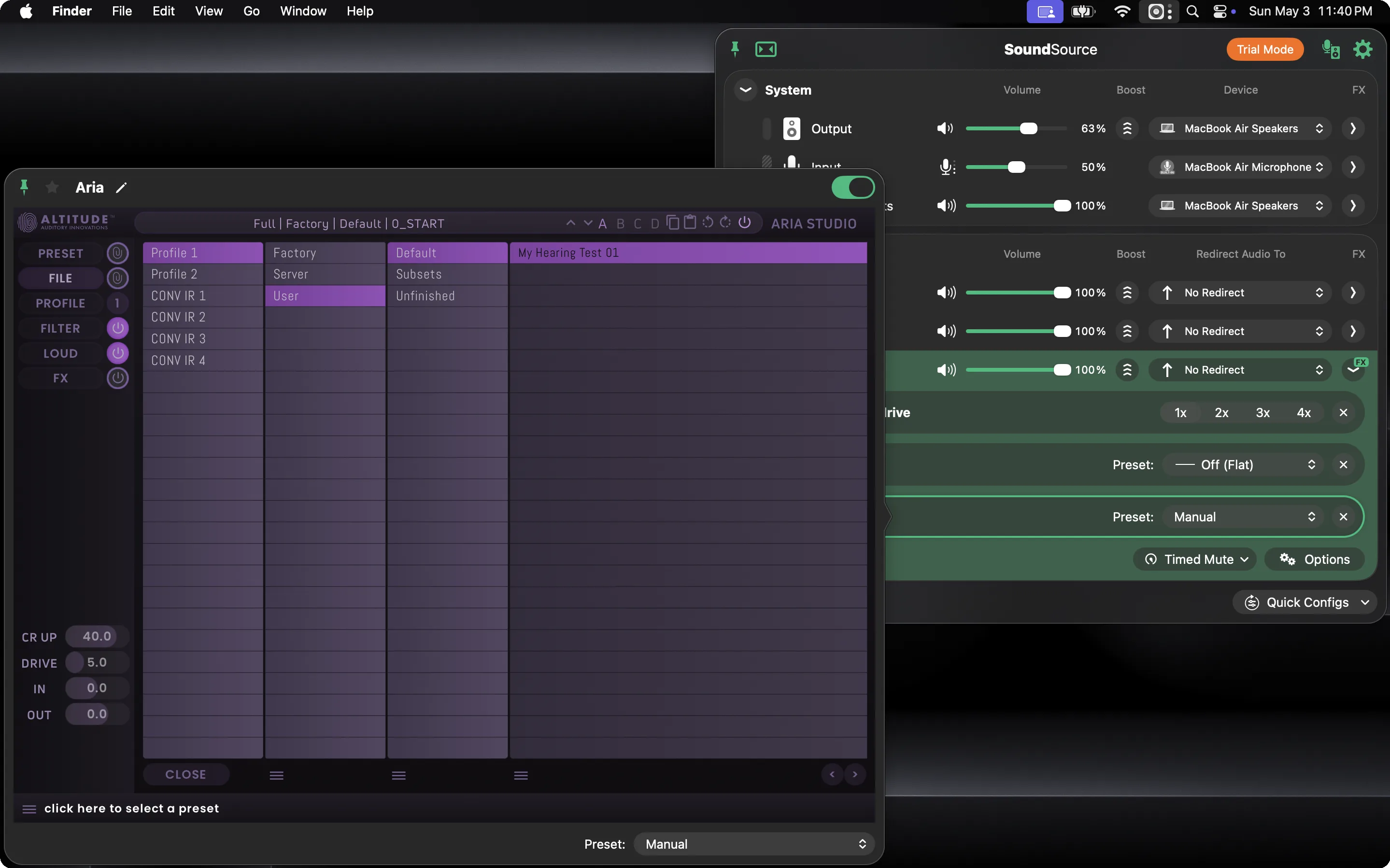Open the Quick Configs dropdown
The height and width of the screenshot is (868, 1390).
coord(1305,603)
